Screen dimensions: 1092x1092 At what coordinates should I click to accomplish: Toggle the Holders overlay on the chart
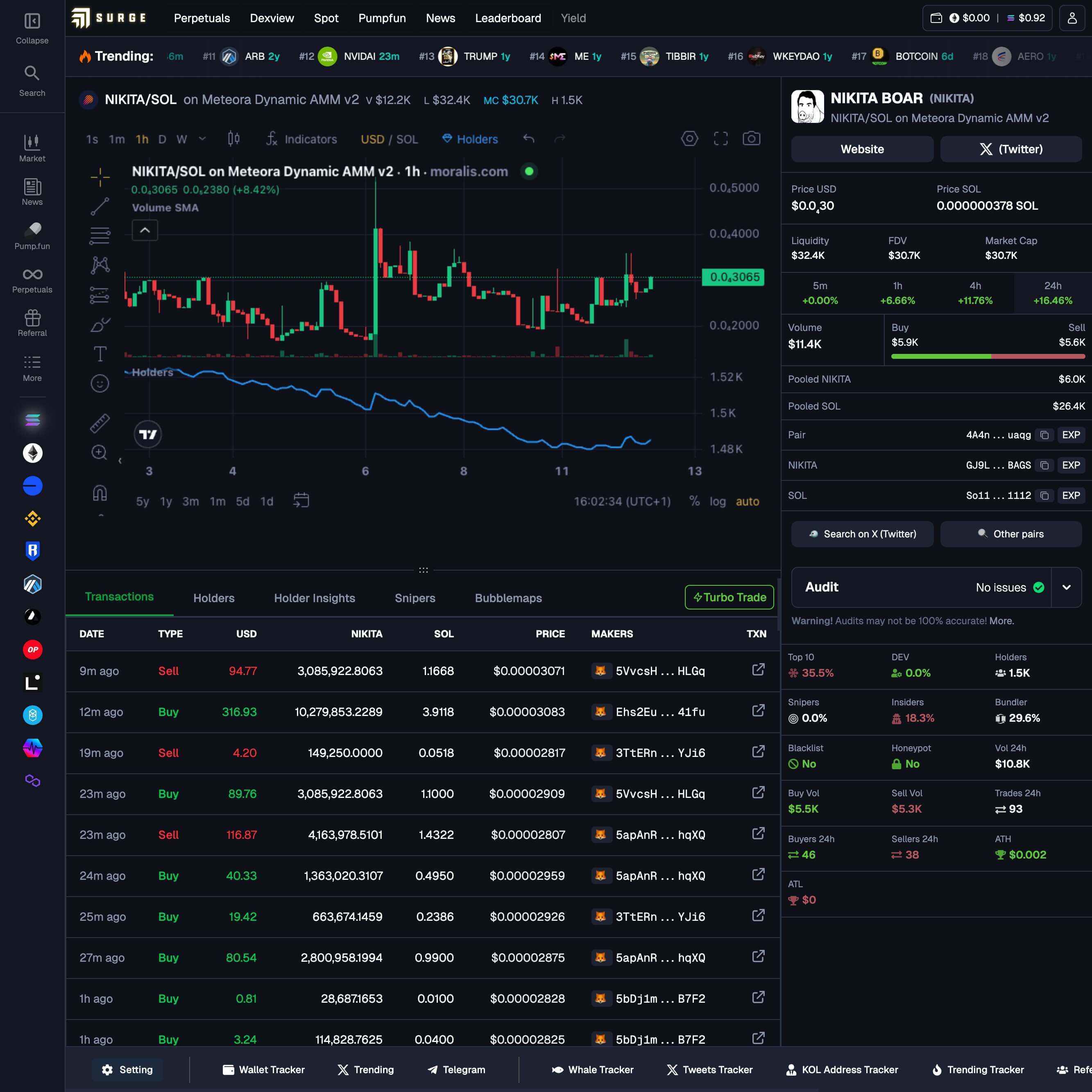(469, 139)
